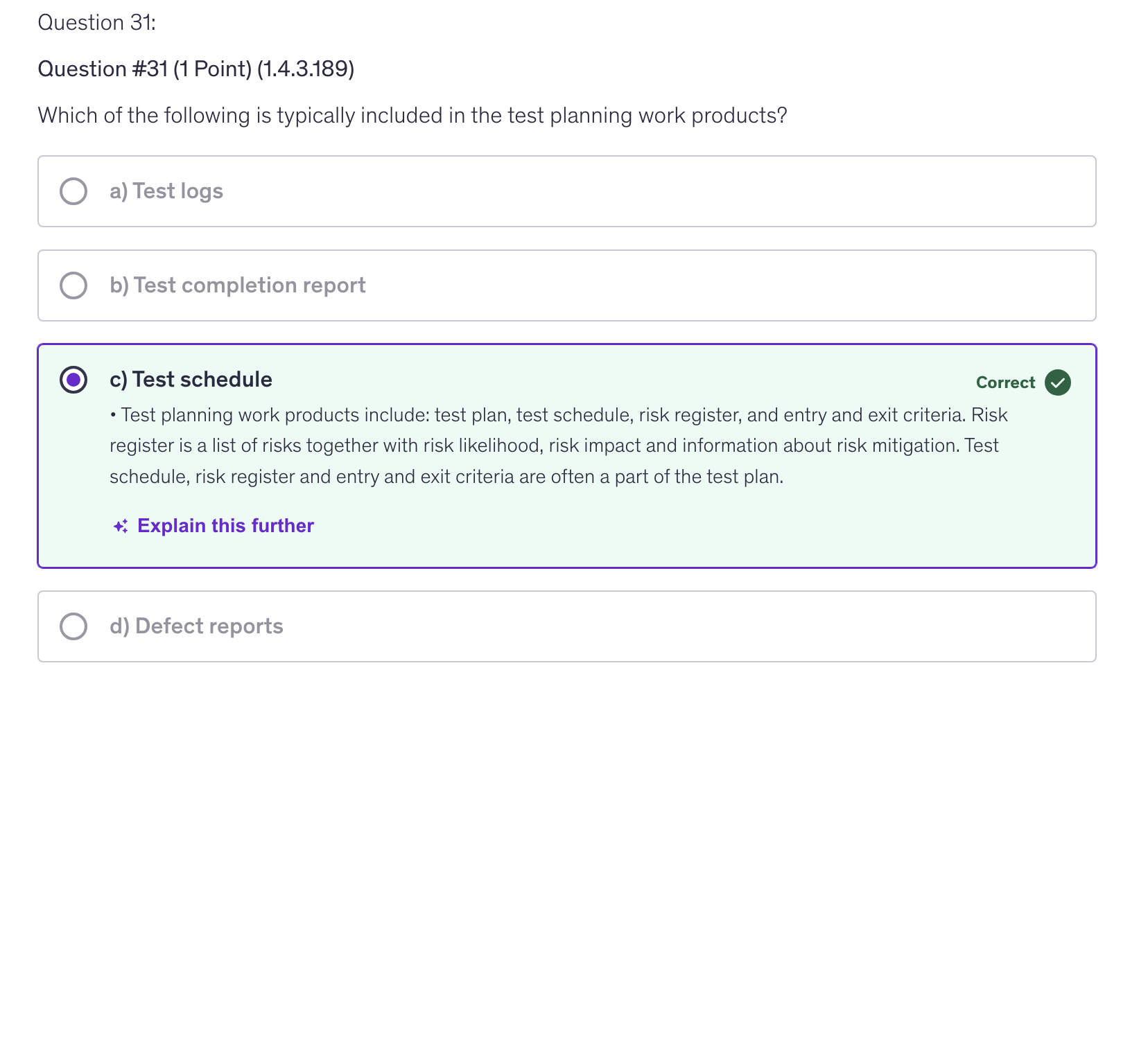The height and width of the screenshot is (1056, 1148).
Task: Pick the Defect reports radio button
Action: [73, 626]
